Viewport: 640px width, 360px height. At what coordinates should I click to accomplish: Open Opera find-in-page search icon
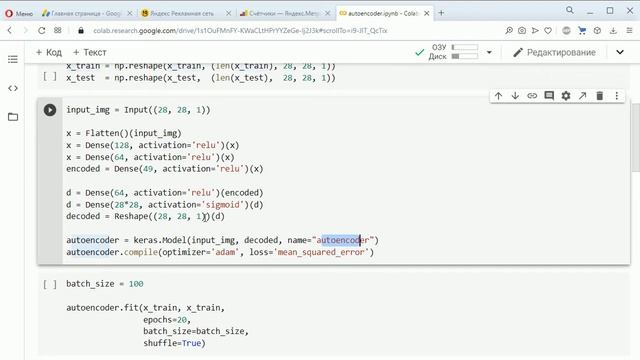pos(509,31)
